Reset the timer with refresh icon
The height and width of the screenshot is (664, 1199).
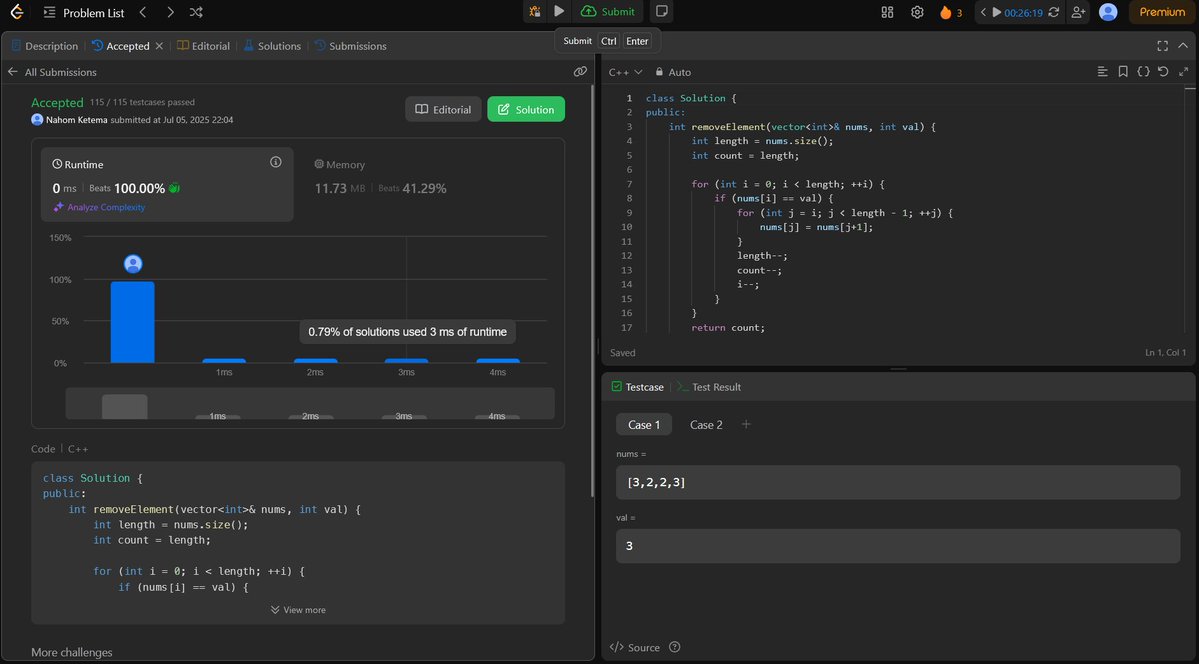click(x=1054, y=12)
